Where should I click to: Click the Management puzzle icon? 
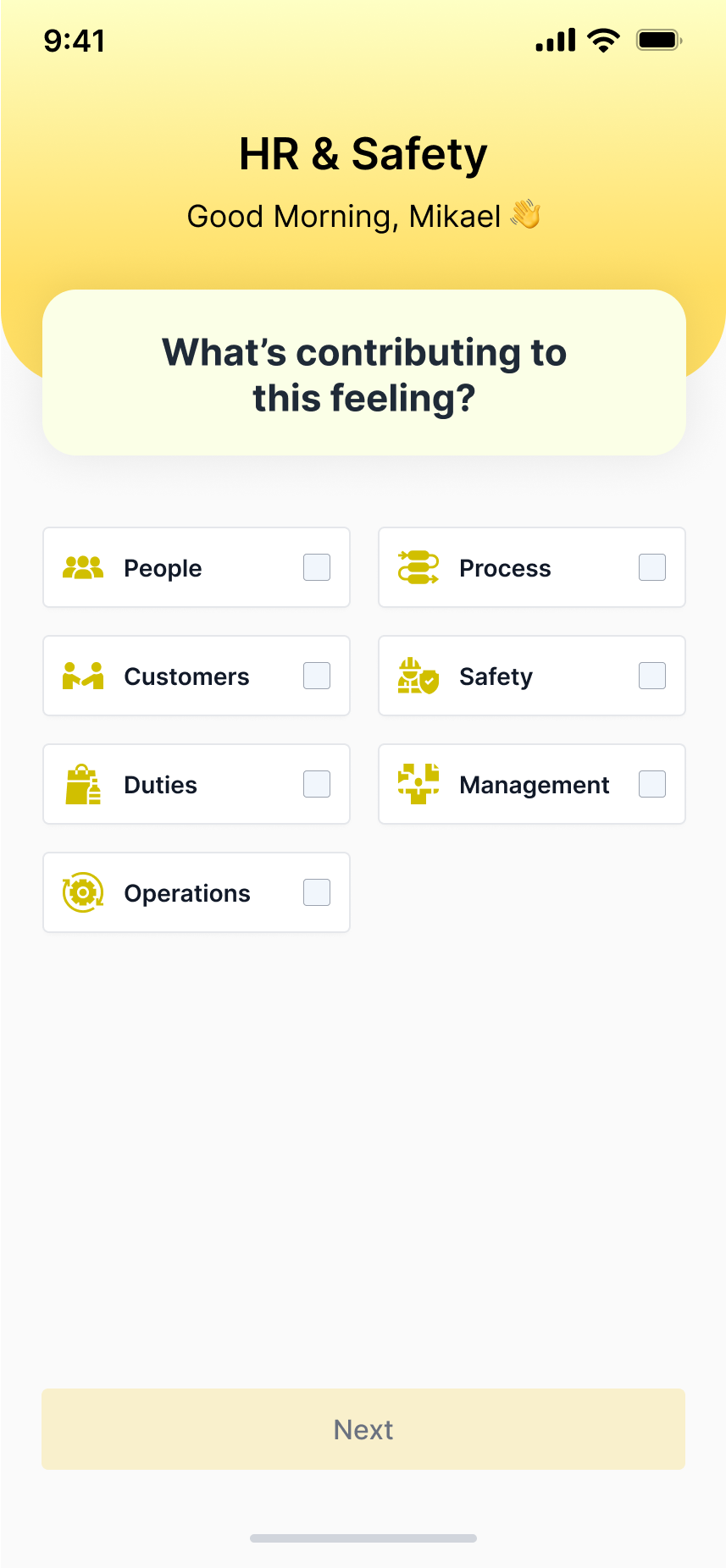(418, 785)
